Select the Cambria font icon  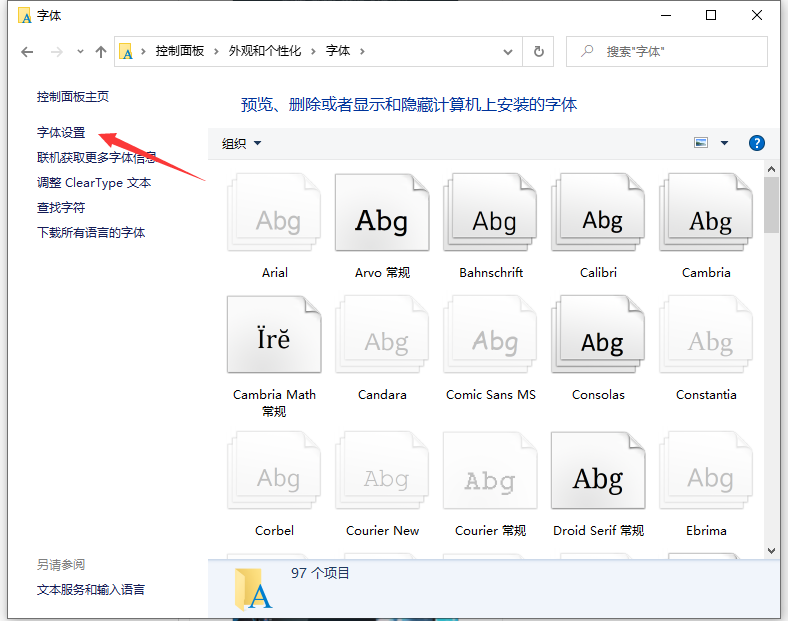point(706,212)
